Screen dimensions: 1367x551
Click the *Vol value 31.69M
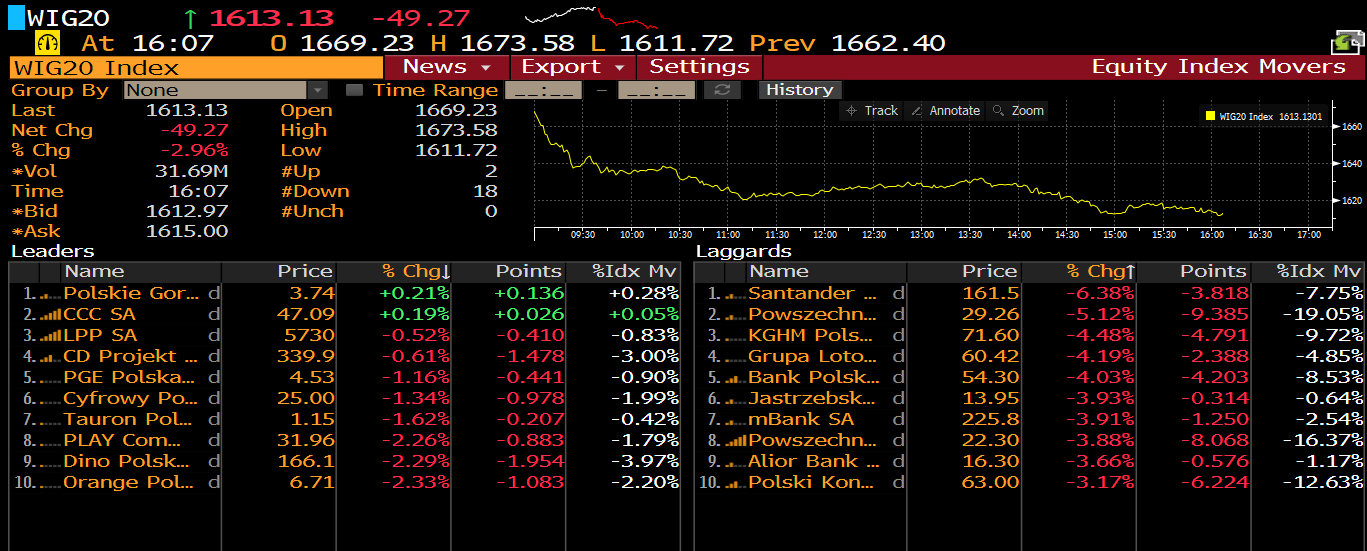pyautogui.click(x=191, y=171)
